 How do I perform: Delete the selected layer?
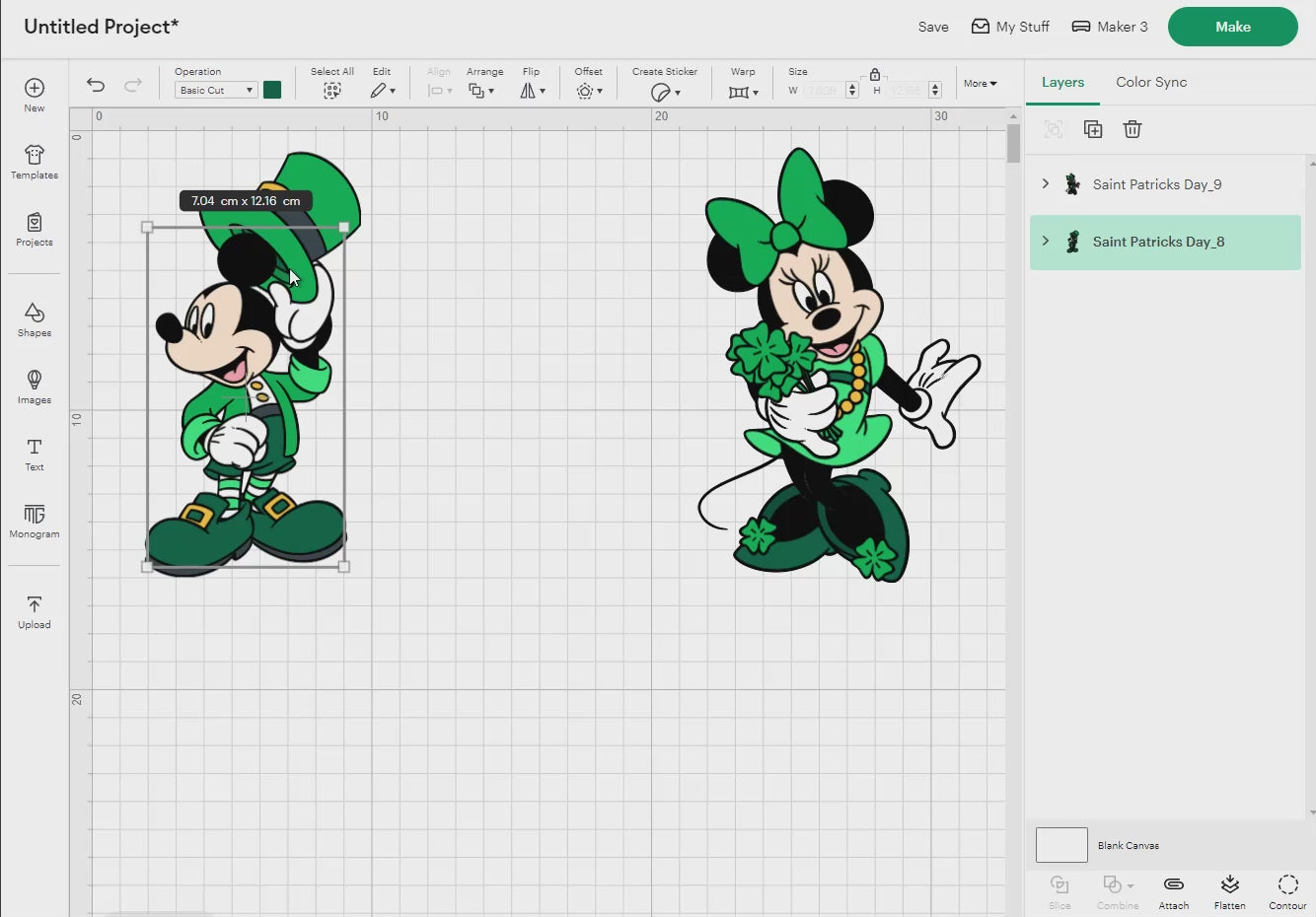coord(1133,129)
